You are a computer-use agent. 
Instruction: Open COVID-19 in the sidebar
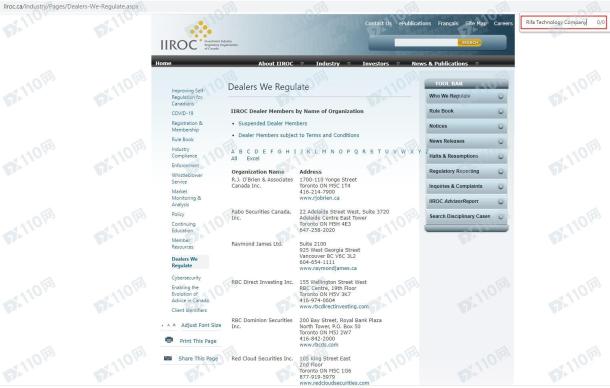[x=182, y=113]
